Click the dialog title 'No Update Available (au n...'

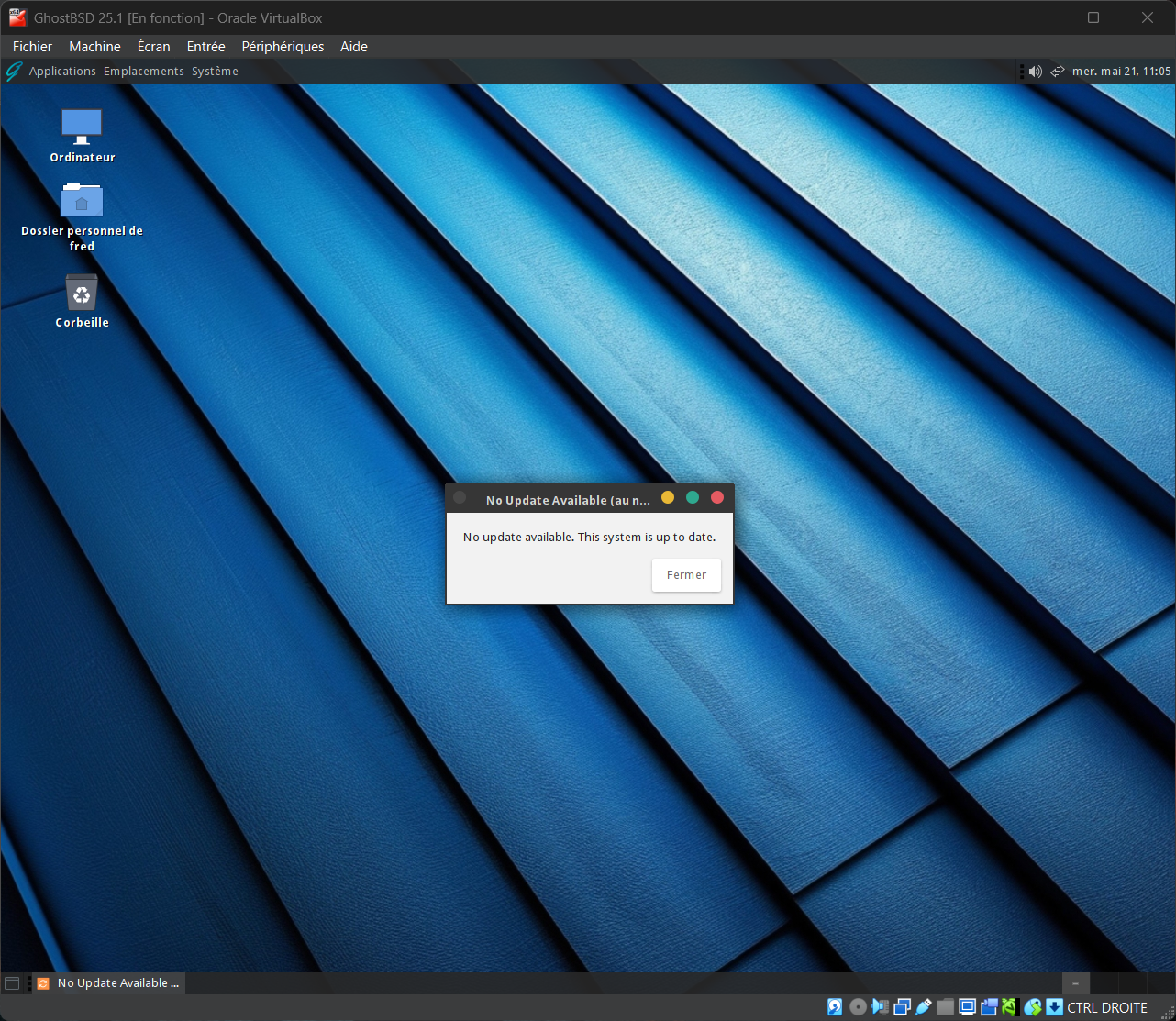point(568,500)
